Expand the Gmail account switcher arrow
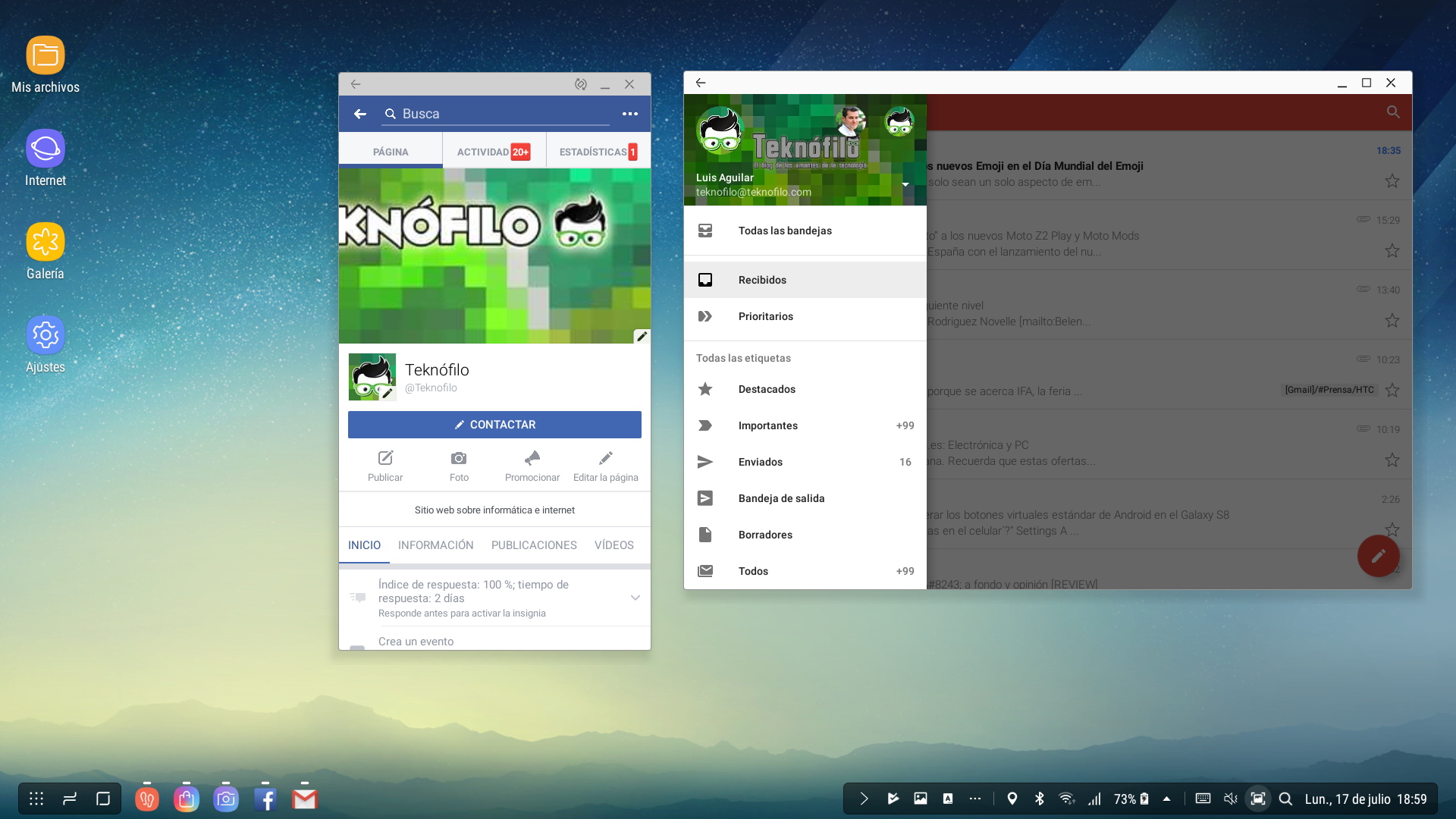The image size is (1456, 819). (x=905, y=184)
